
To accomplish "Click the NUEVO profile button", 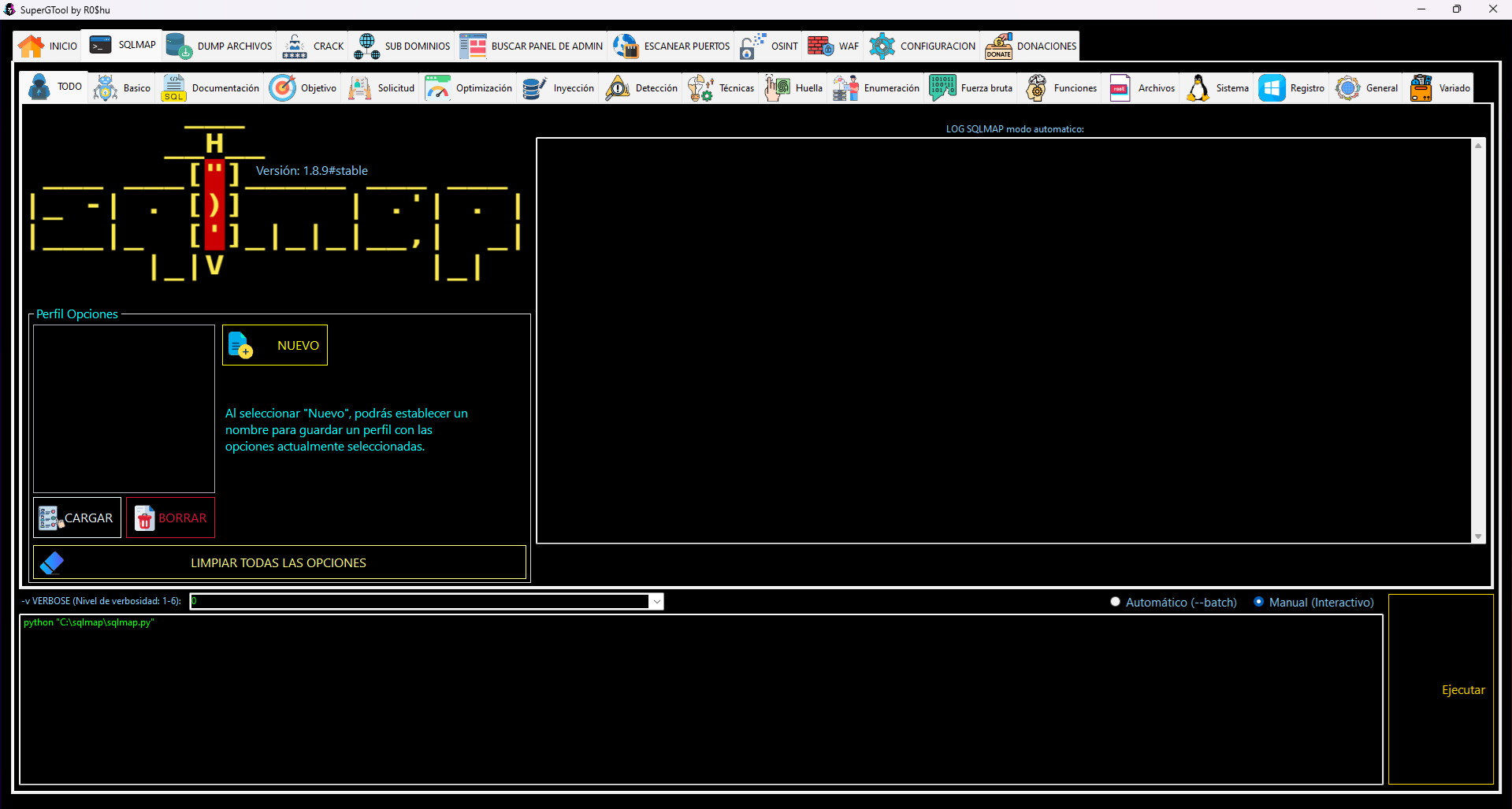I will tap(275, 345).
